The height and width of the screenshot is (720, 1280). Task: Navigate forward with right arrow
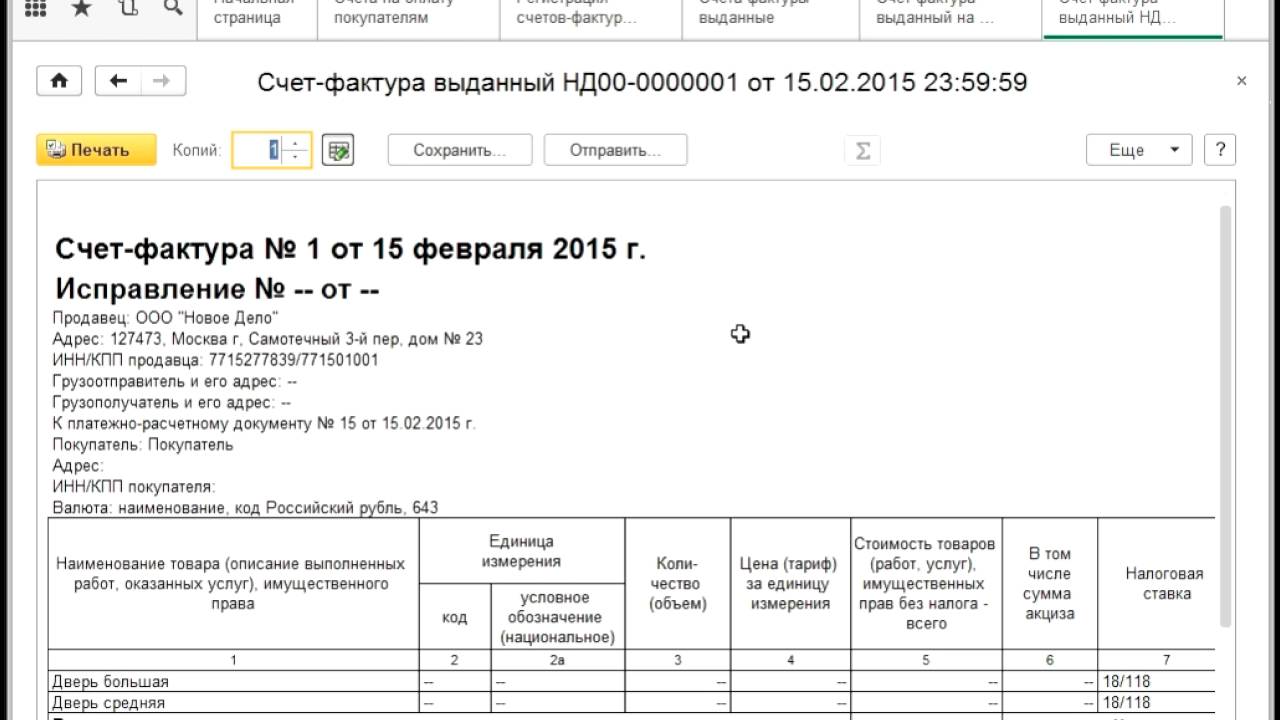(x=163, y=82)
